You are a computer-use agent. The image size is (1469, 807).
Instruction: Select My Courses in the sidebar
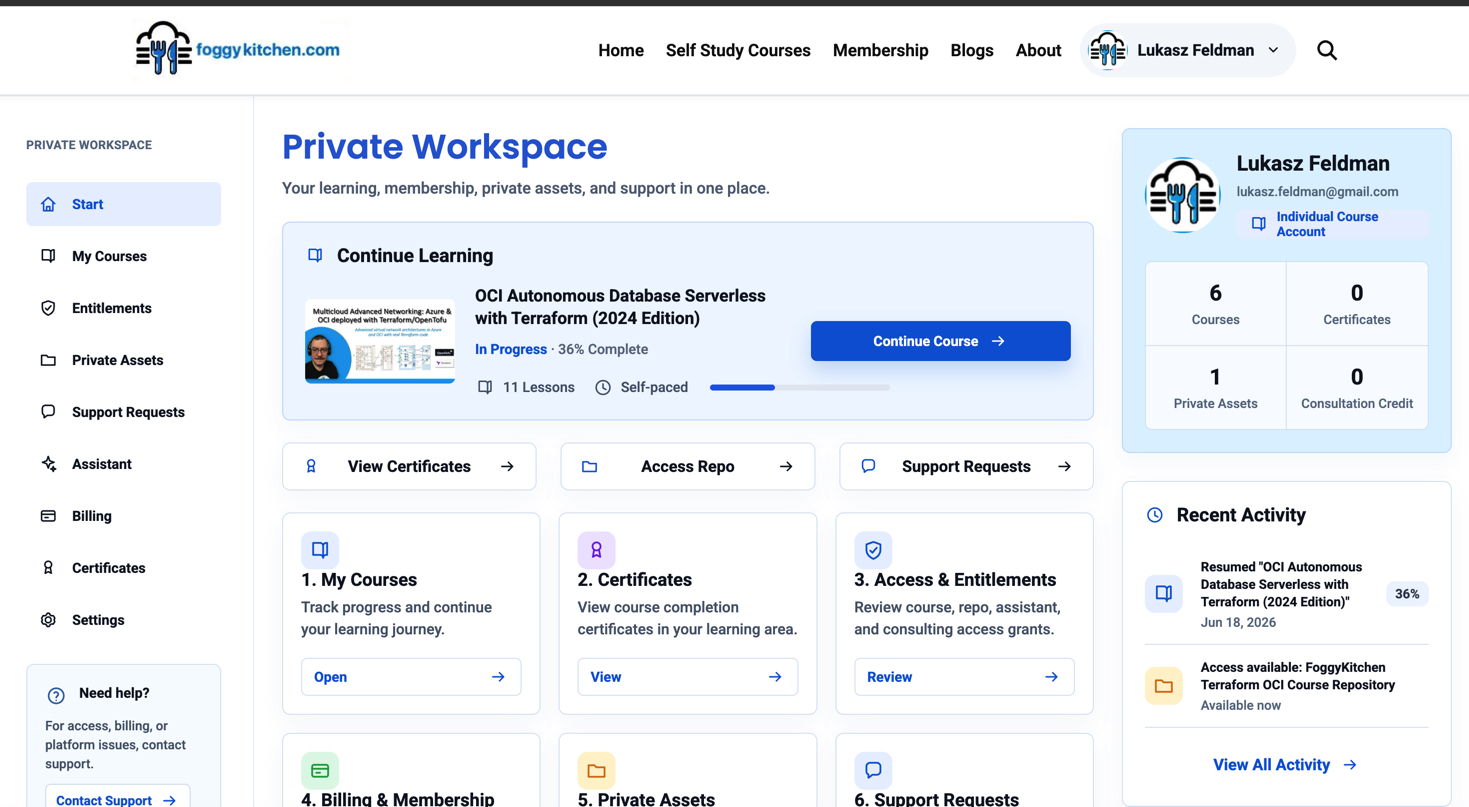pyautogui.click(x=123, y=256)
